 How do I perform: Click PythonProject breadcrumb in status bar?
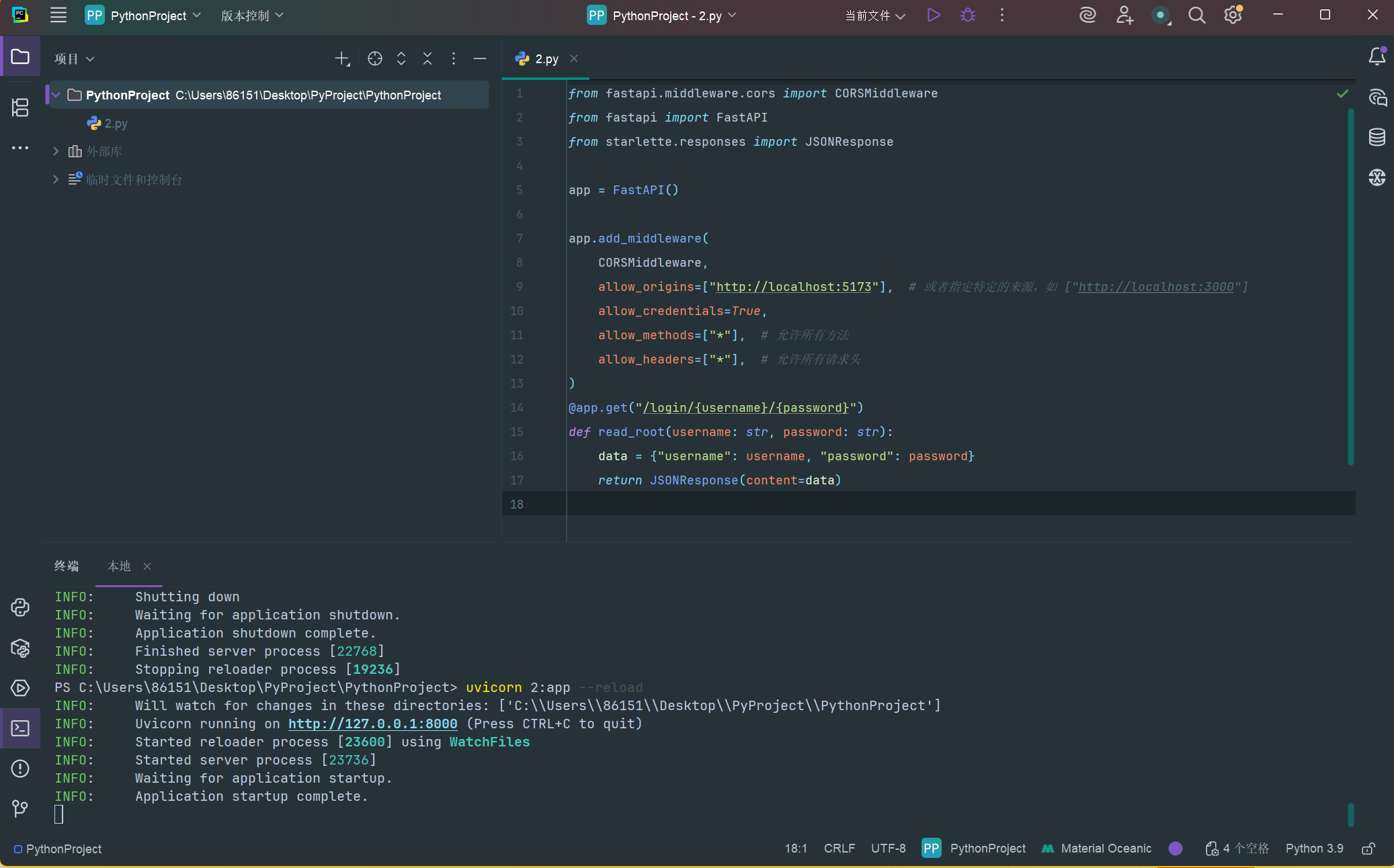coord(58,849)
